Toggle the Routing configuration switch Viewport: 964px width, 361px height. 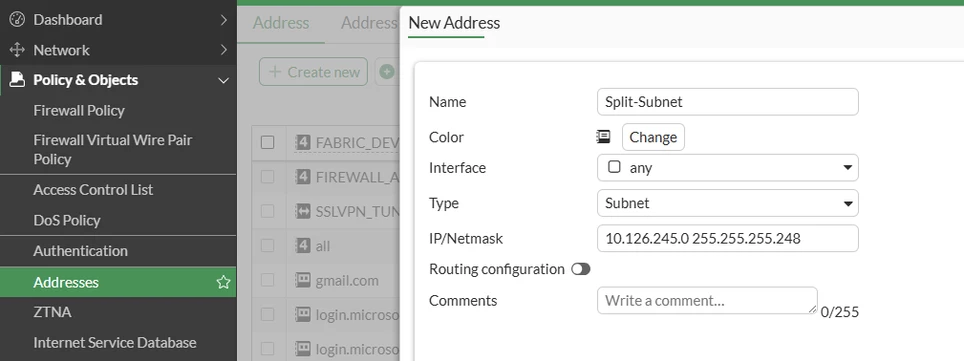tap(580, 269)
